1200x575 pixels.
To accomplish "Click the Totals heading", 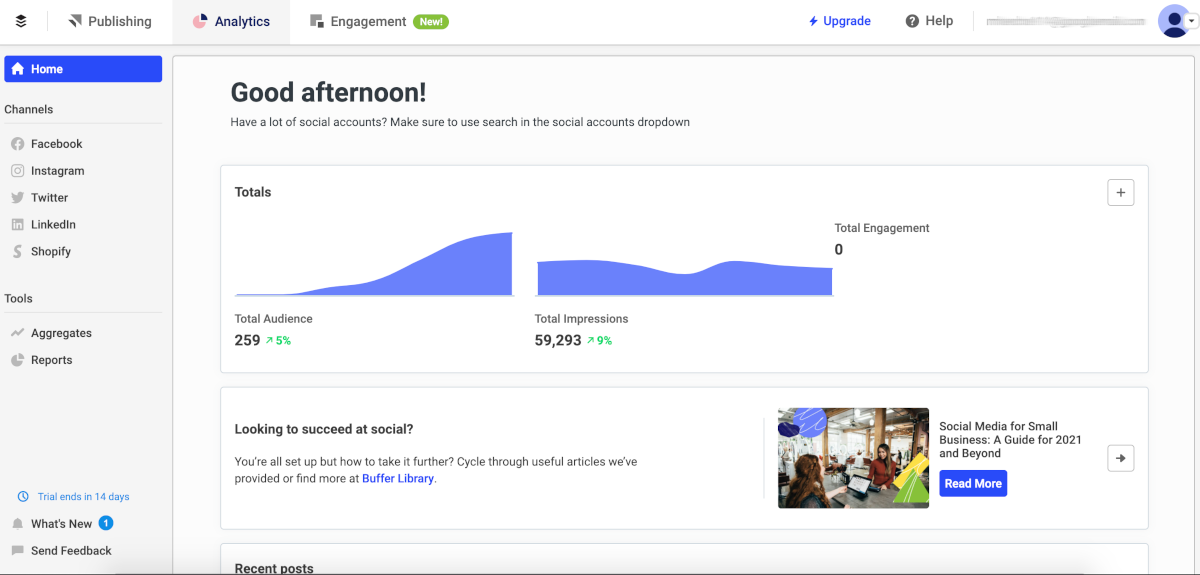I will 253,192.
